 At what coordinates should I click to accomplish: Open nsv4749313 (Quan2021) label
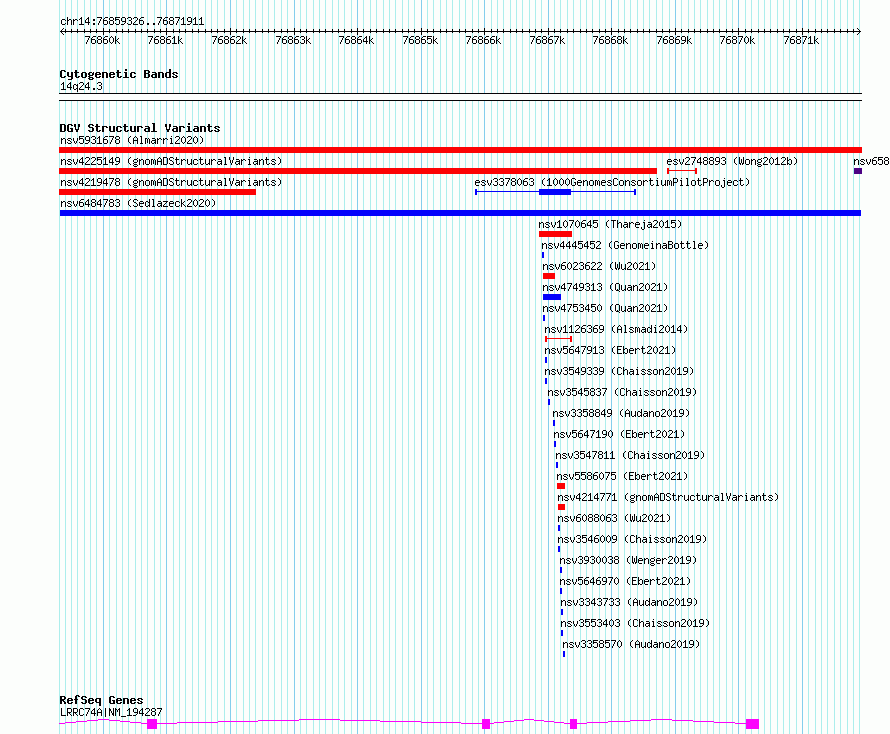pos(605,287)
